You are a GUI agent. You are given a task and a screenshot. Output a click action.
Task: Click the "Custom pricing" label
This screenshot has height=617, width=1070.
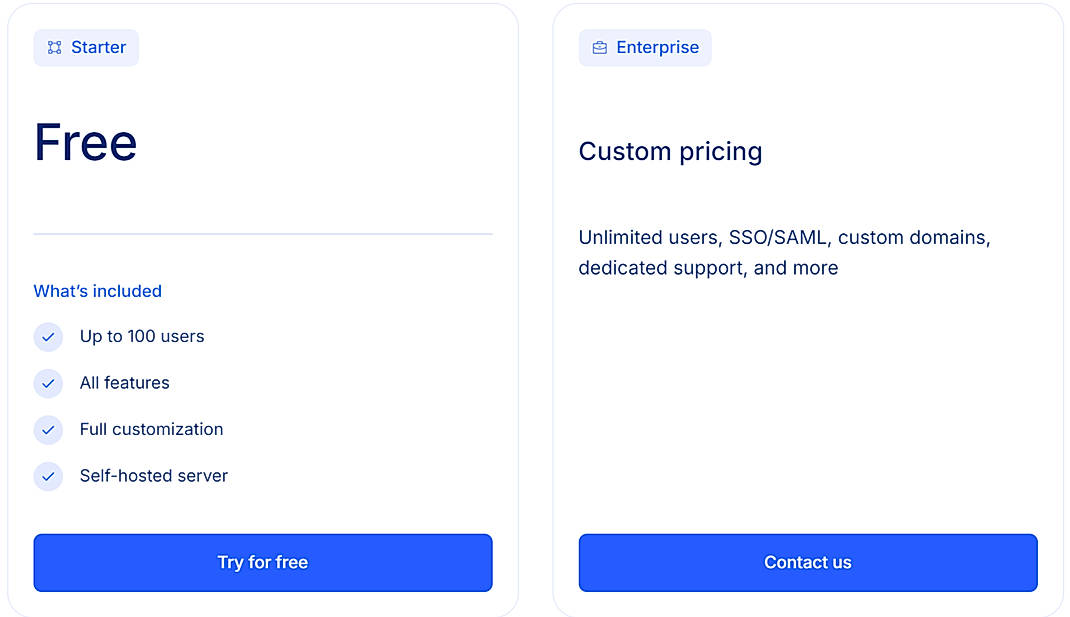[x=670, y=151]
